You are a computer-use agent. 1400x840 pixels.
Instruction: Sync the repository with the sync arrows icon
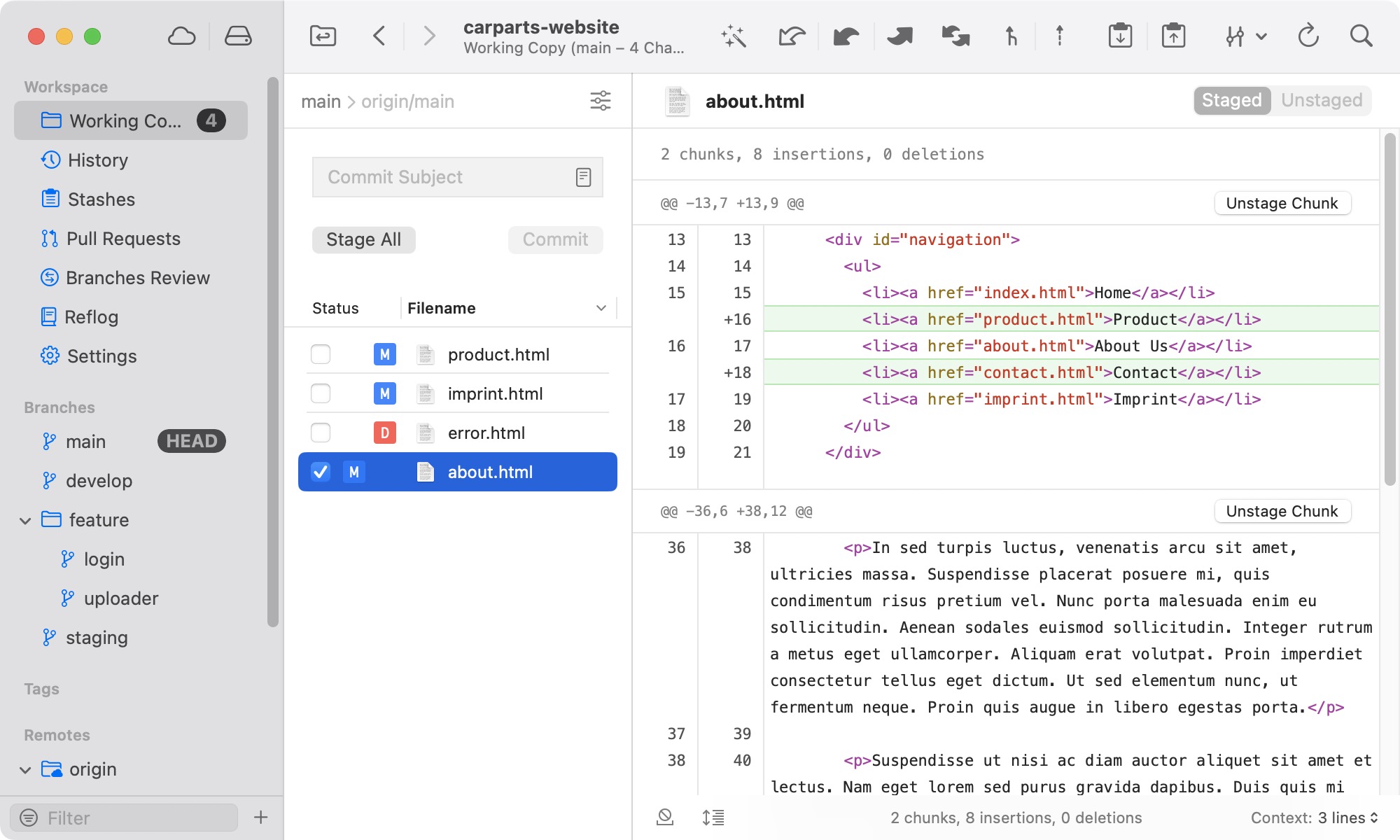coord(954,36)
